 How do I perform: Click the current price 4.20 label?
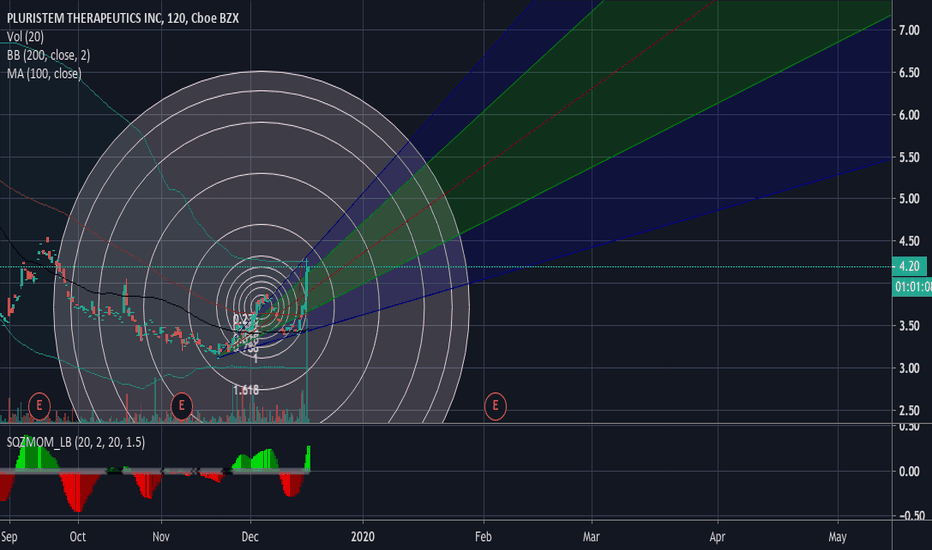[x=909, y=266]
